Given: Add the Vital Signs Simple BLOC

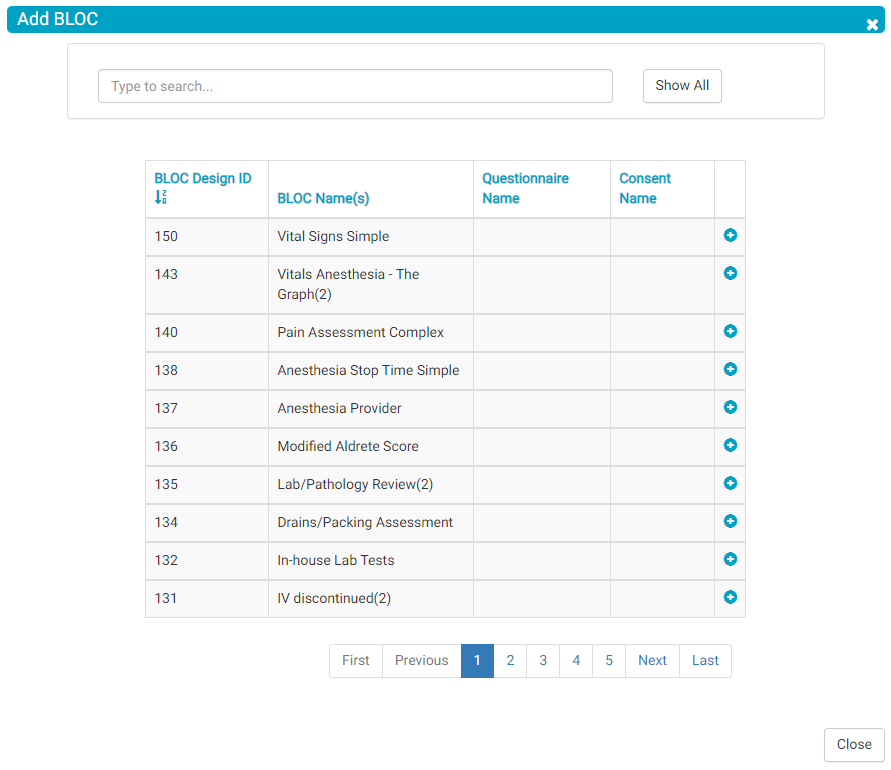Looking at the screenshot, I should coord(730,235).
